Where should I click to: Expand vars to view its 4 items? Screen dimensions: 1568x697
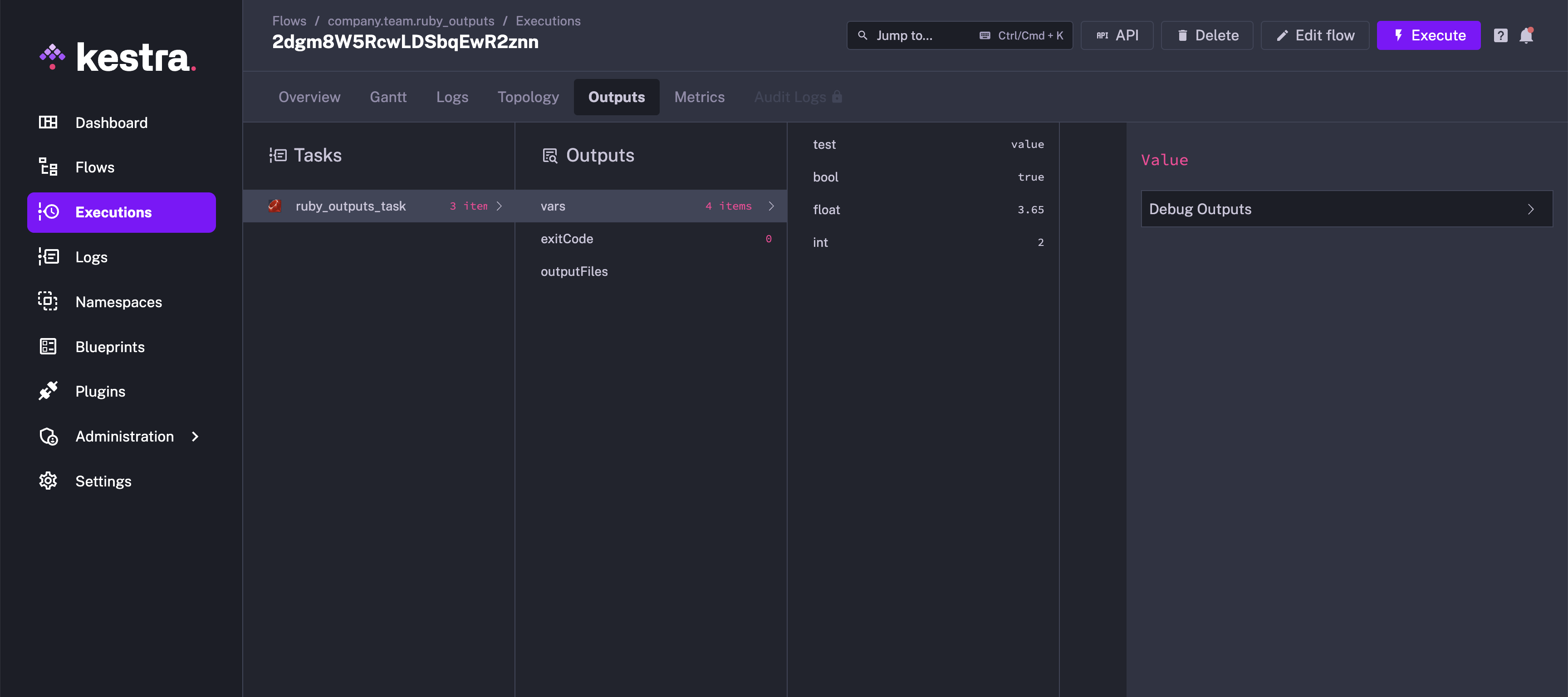point(771,206)
